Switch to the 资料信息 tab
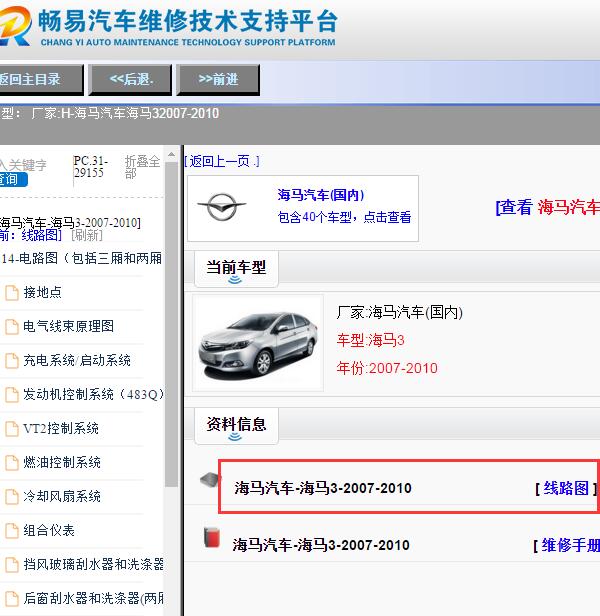The image size is (600, 616). [x=236, y=426]
